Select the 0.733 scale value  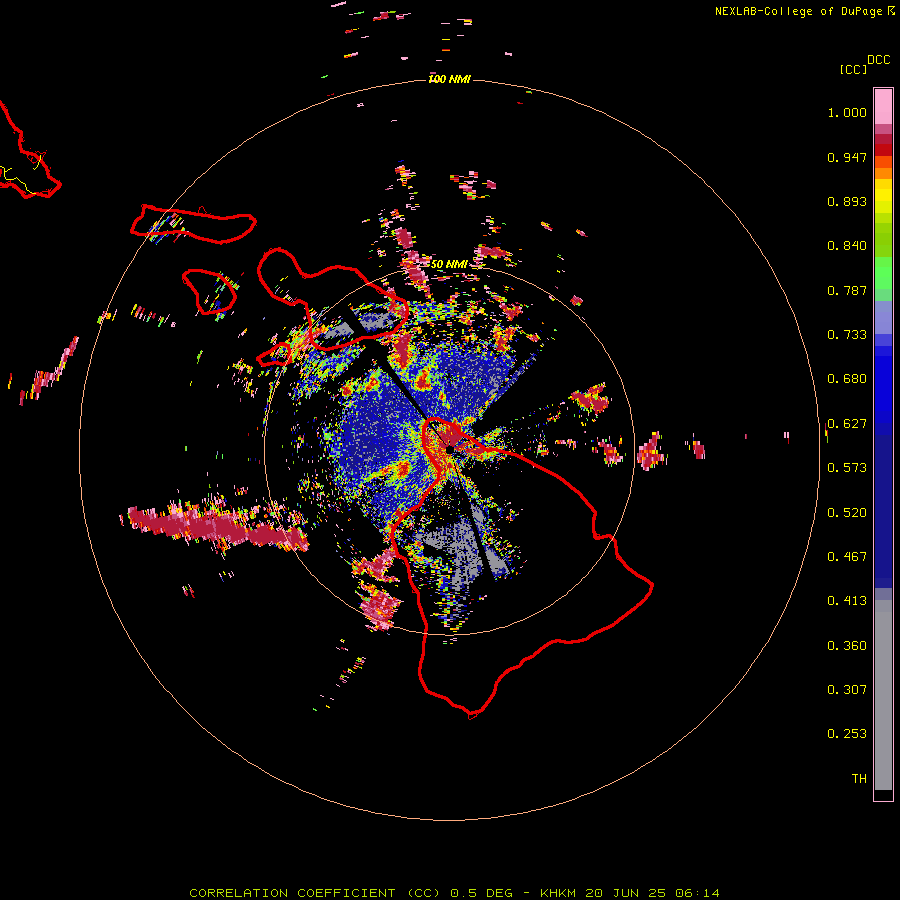tap(847, 335)
